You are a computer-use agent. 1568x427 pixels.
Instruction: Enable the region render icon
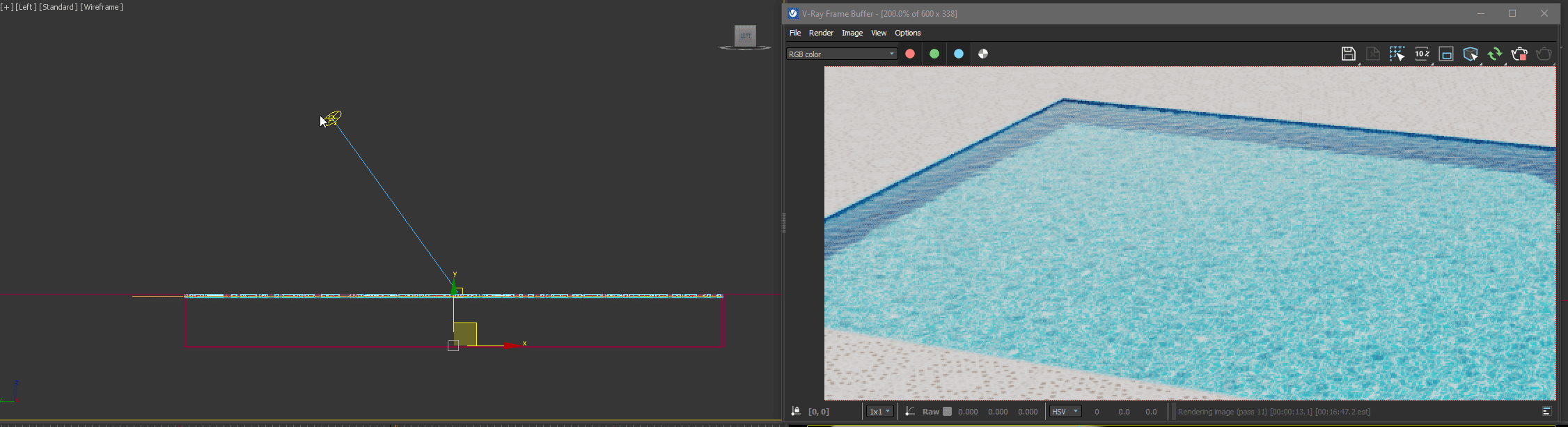[1446, 54]
